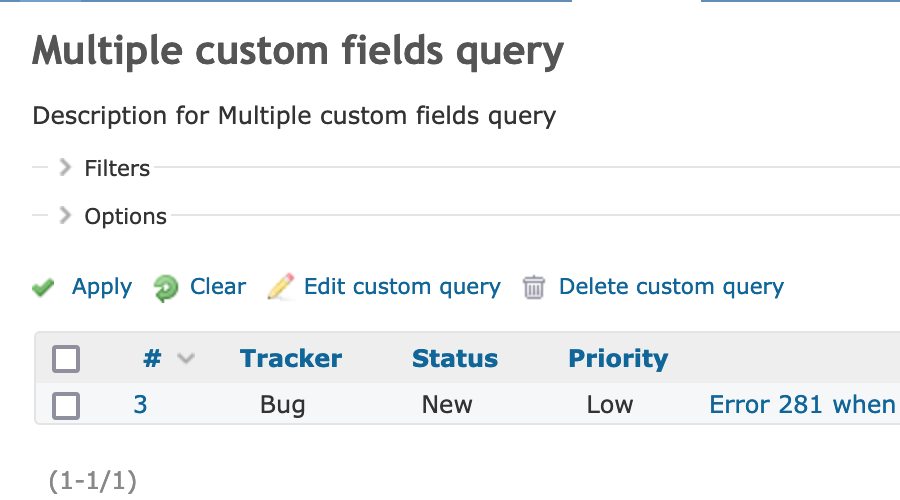Screen dimensions: 900x500
Task: Sort by the Status column header
Action: [x=455, y=359]
